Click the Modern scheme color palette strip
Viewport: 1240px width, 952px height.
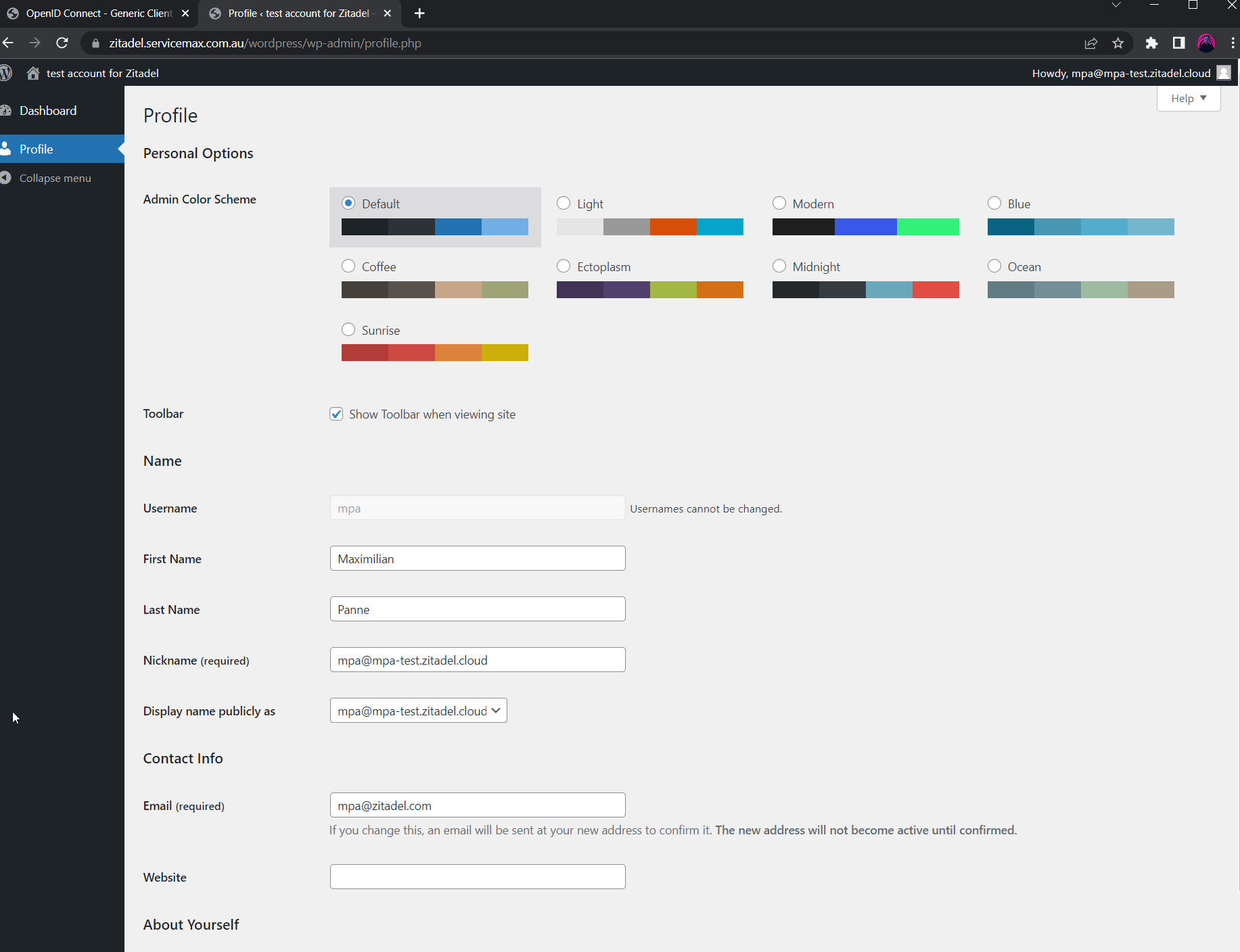coord(866,227)
